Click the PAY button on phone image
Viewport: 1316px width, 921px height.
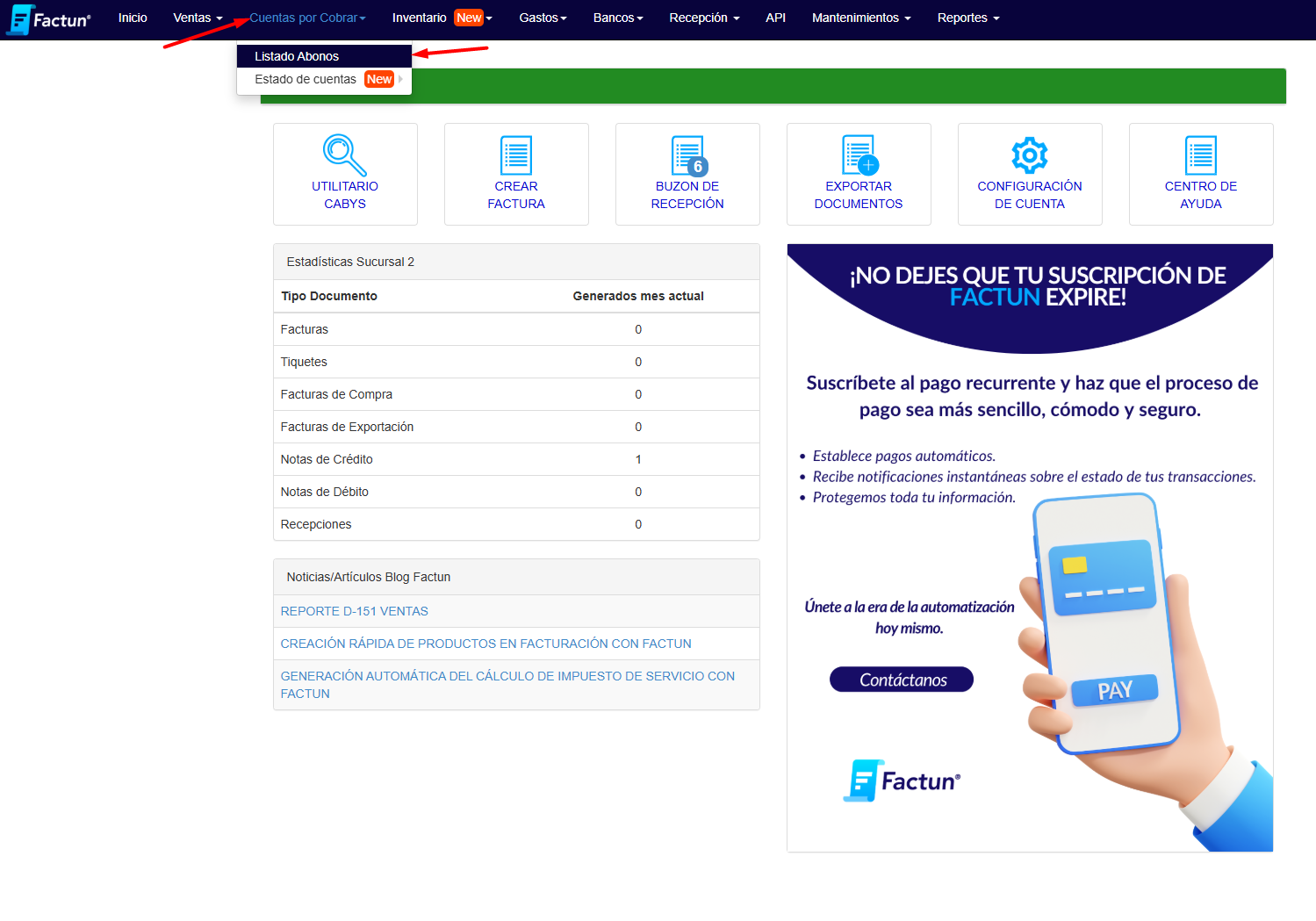tap(1115, 690)
